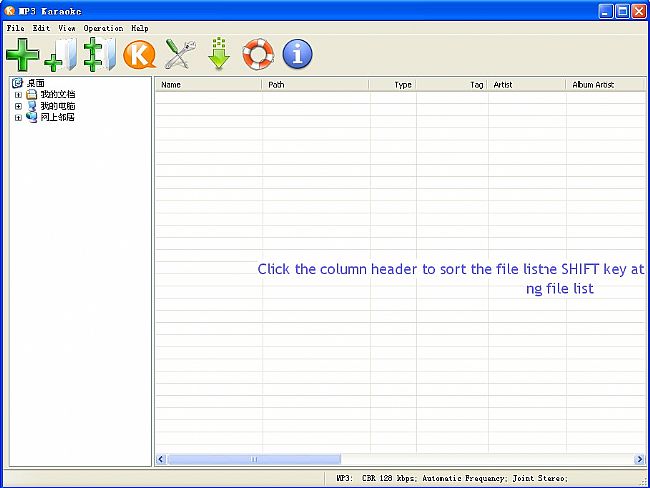Close the MP3 Karaoke window

(638, 11)
